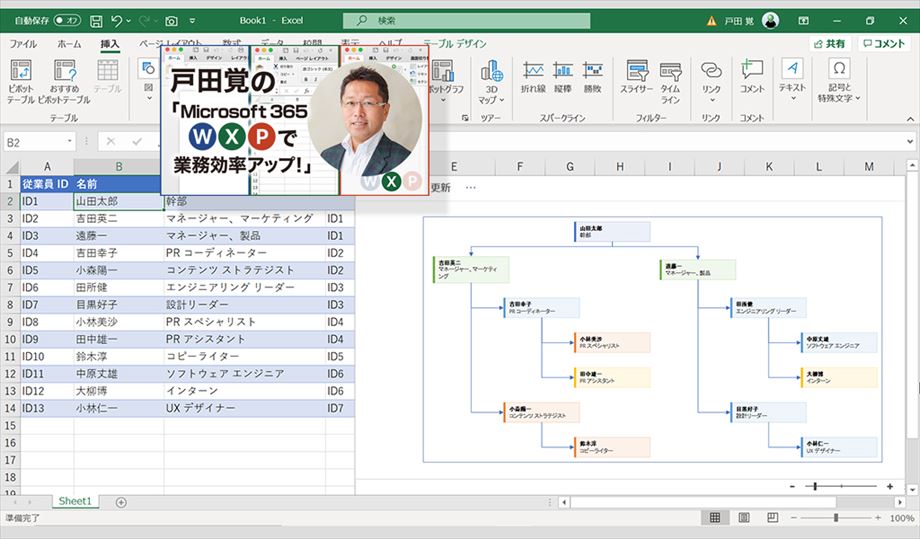Viewport: 920px width, 539px height.
Task: Click diagram zoom out minus button
Action: [x=792, y=487]
